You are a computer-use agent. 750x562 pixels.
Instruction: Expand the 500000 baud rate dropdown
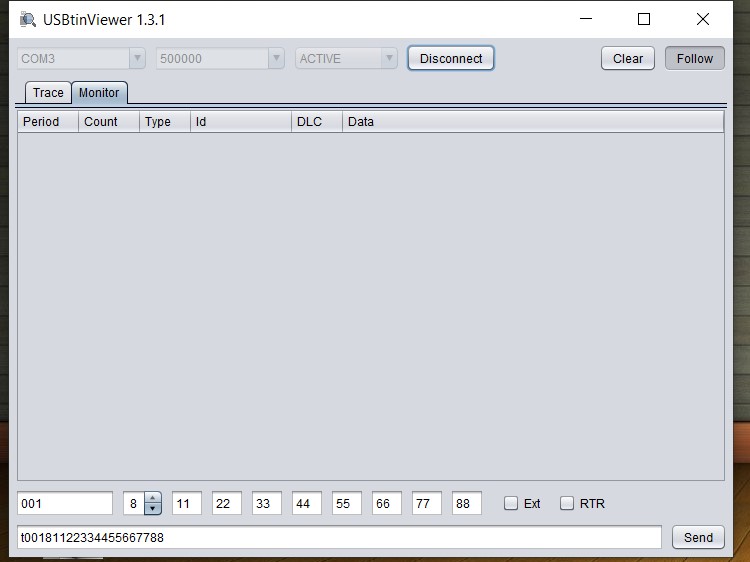pyautogui.click(x=220, y=59)
